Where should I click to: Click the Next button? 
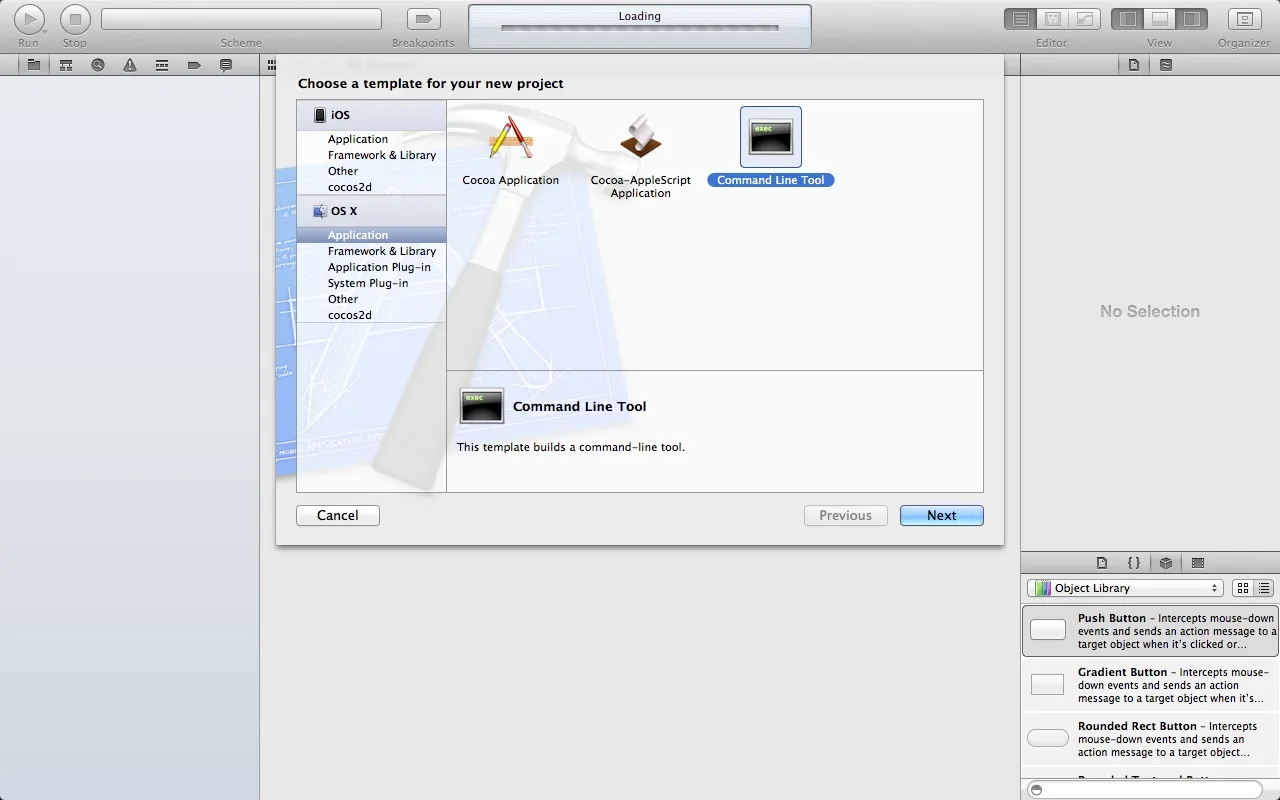coord(941,515)
